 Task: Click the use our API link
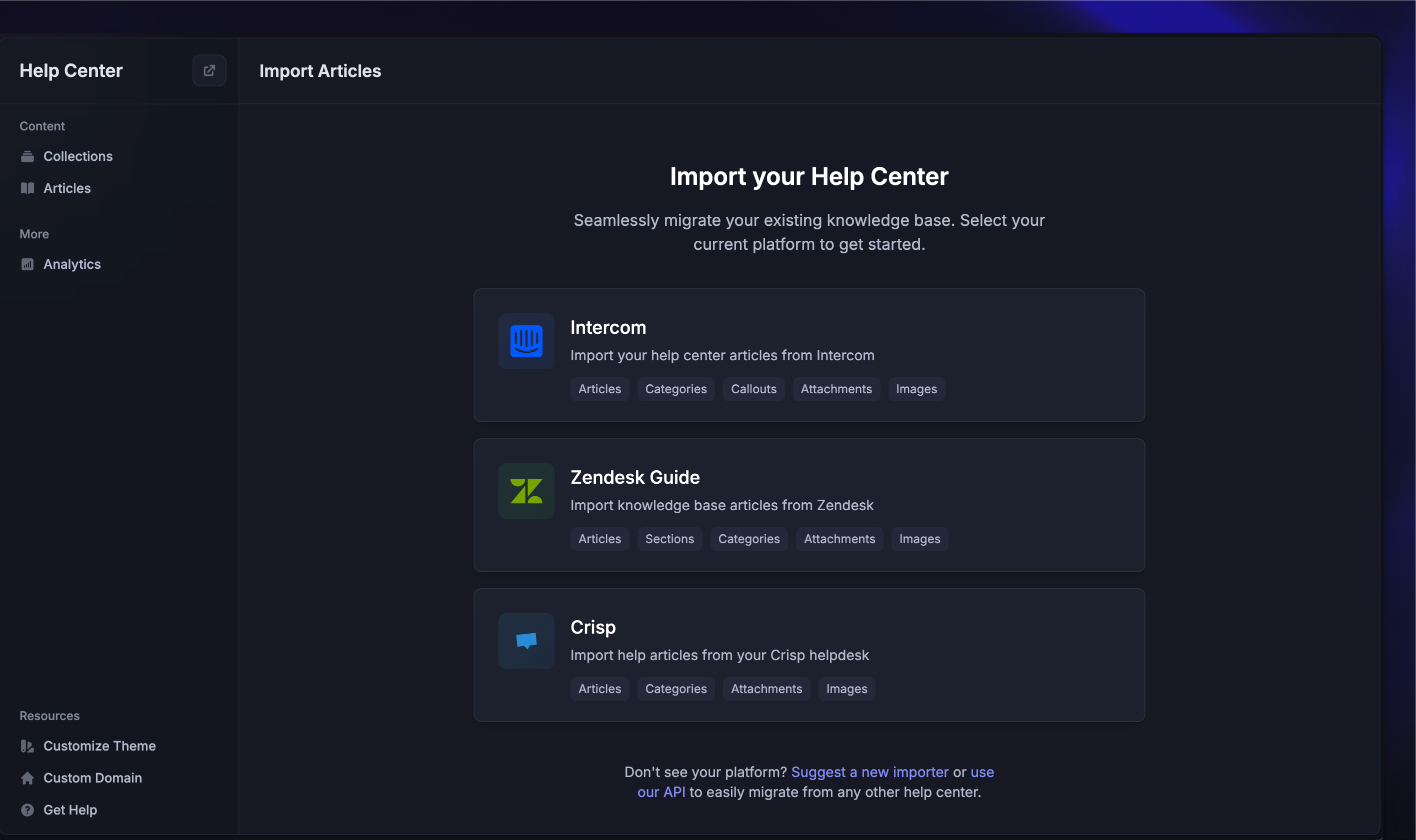661,792
